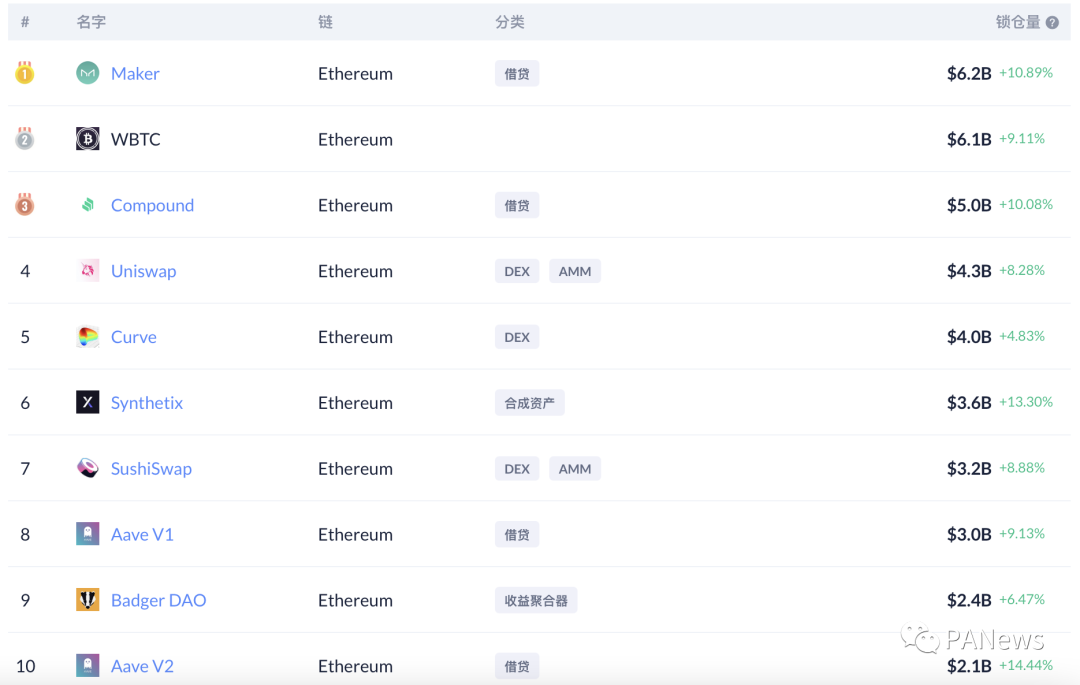The height and width of the screenshot is (685, 1080).
Task: Click the rainbow Curve logo icon
Action: 88,337
